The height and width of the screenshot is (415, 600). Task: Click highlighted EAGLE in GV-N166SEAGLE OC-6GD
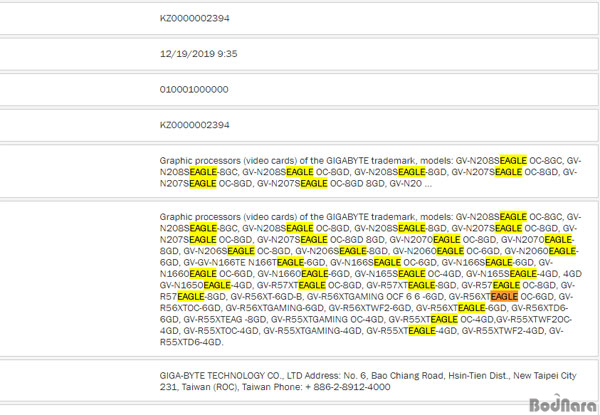point(387,262)
